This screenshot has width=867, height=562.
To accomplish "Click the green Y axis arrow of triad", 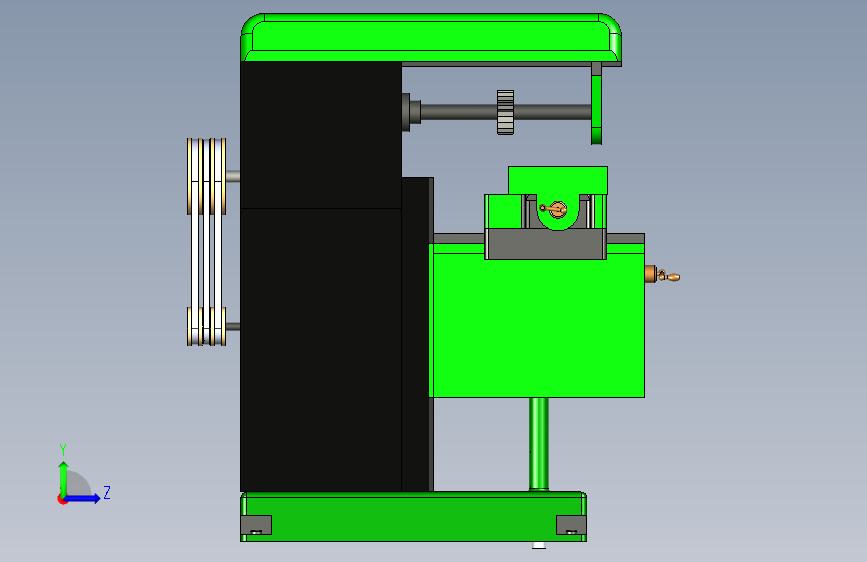I will (64, 479).
